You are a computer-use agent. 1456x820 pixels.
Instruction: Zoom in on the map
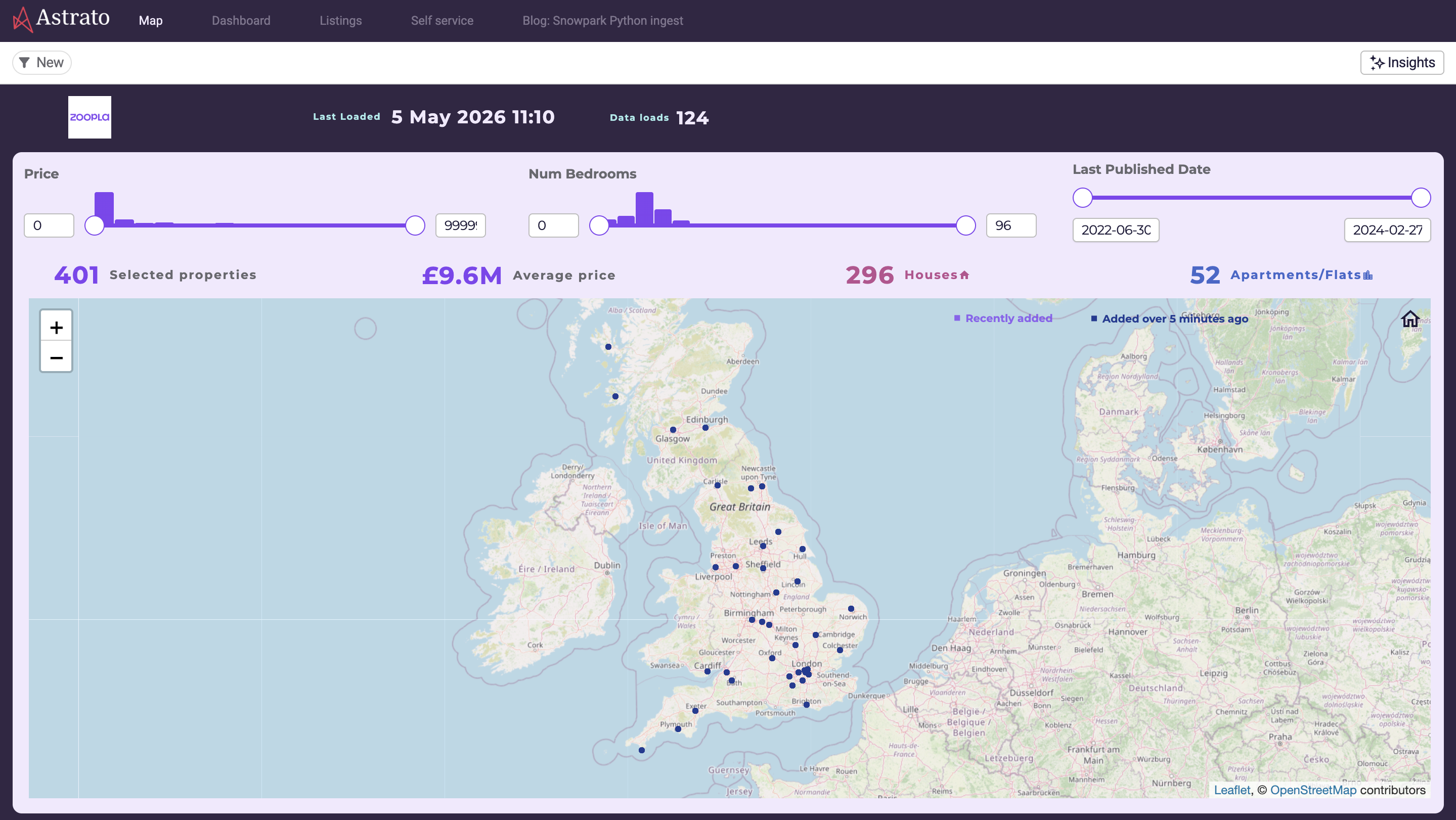pos(56,327)
